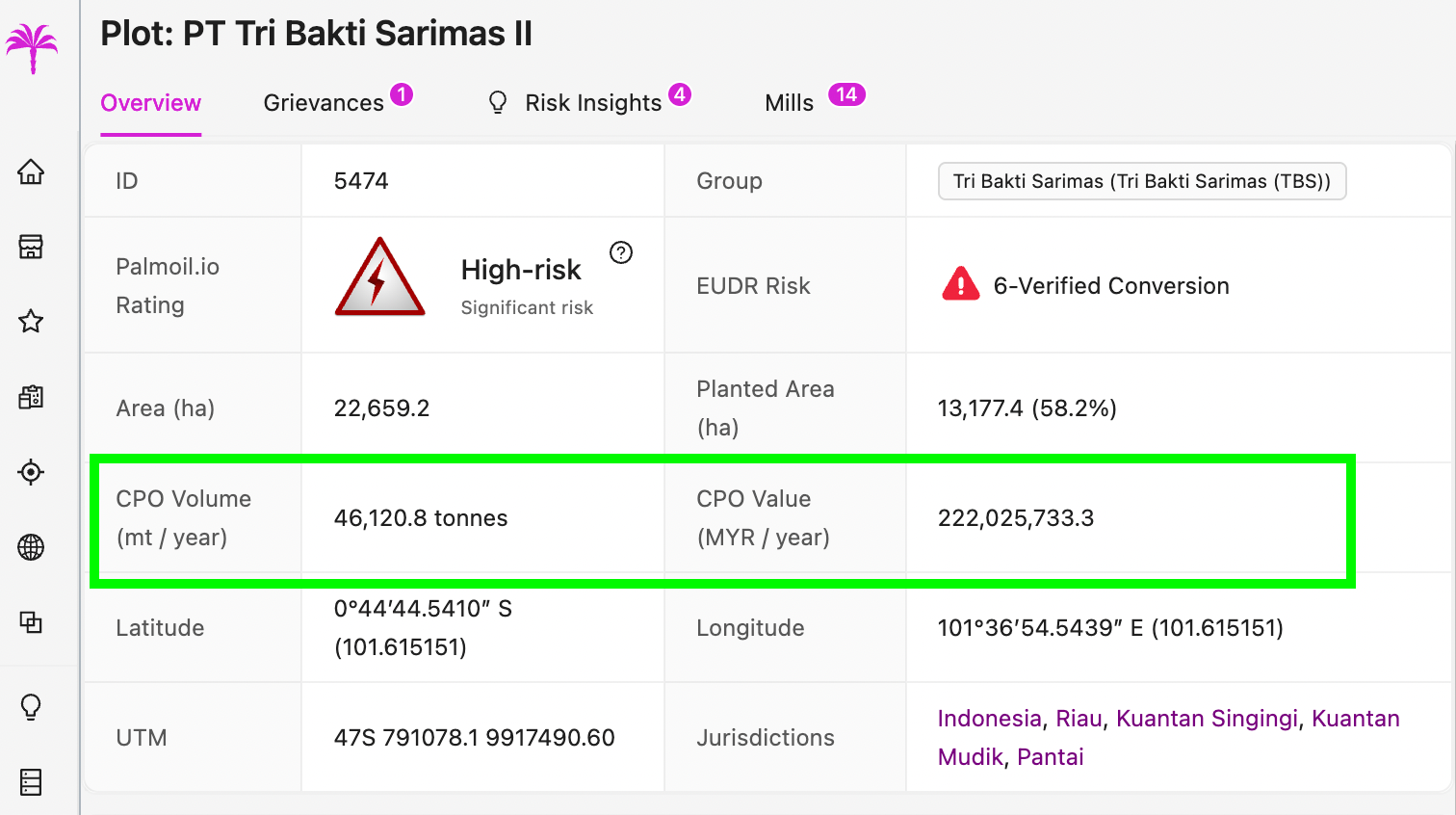The height and width of the screenshot is (815, 1456).
Task: Click the latitude value 0°44′44.5410″ S
Action: coord(423,609)
